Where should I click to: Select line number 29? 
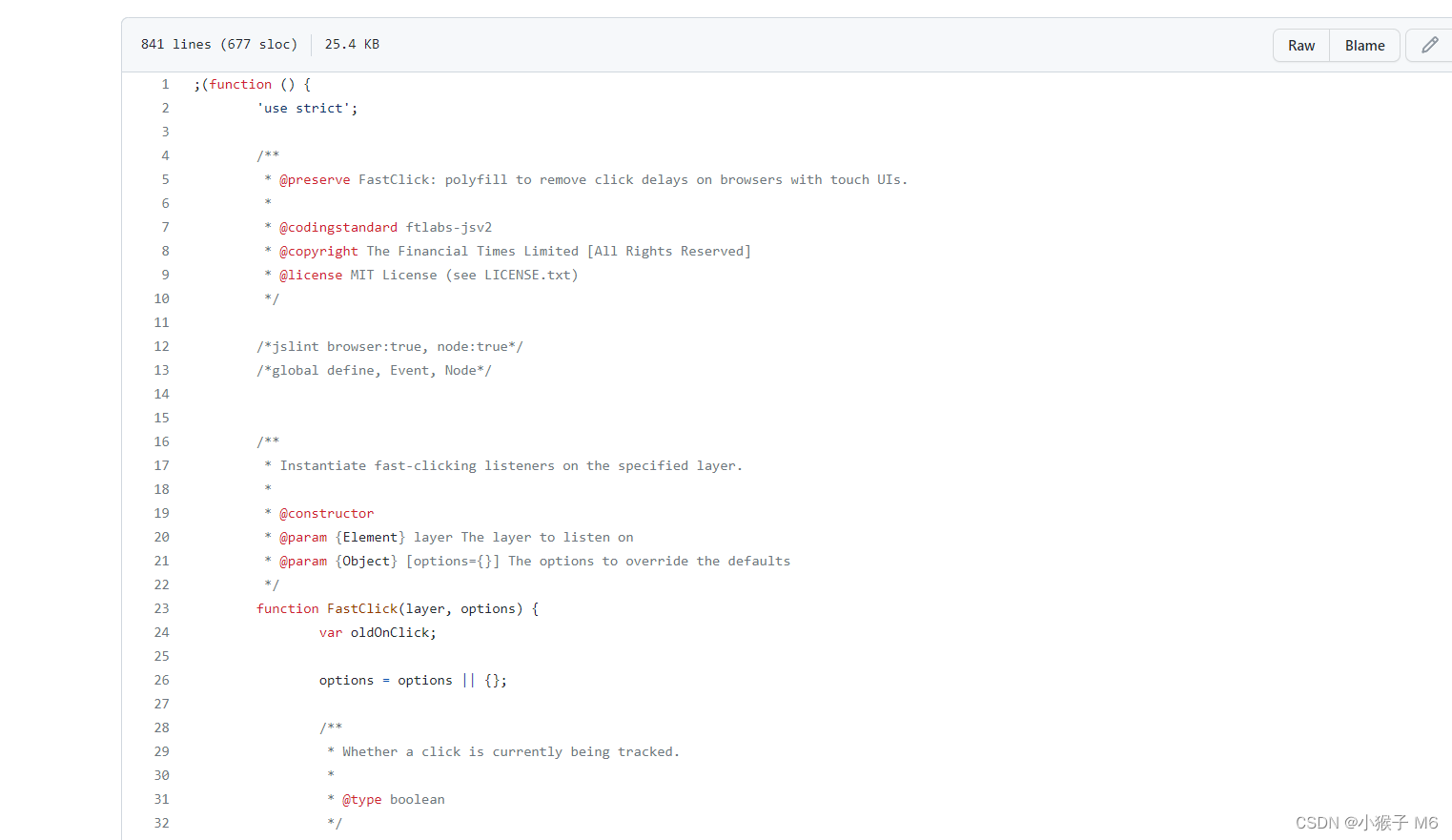tap(161, 751)
